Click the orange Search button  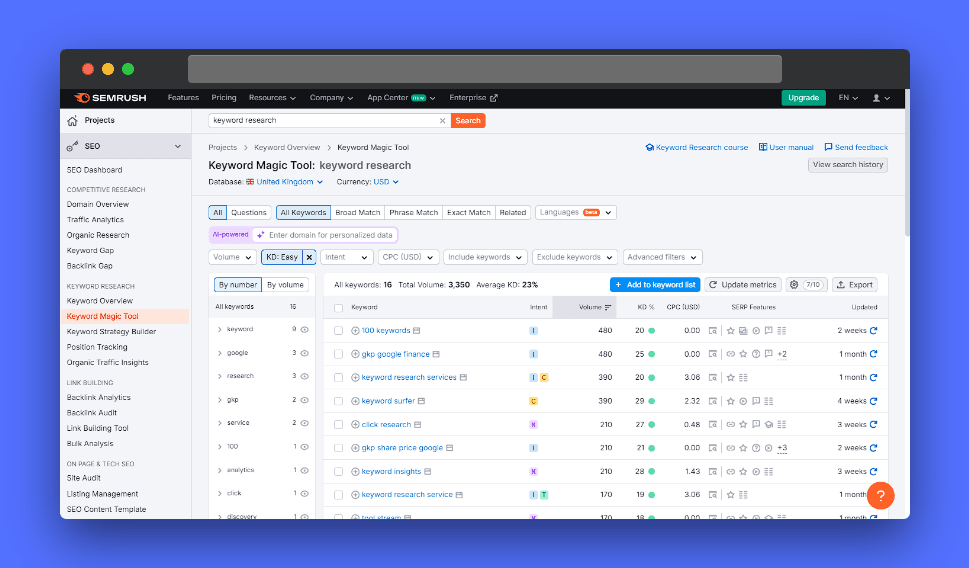[x=468, y=121]
